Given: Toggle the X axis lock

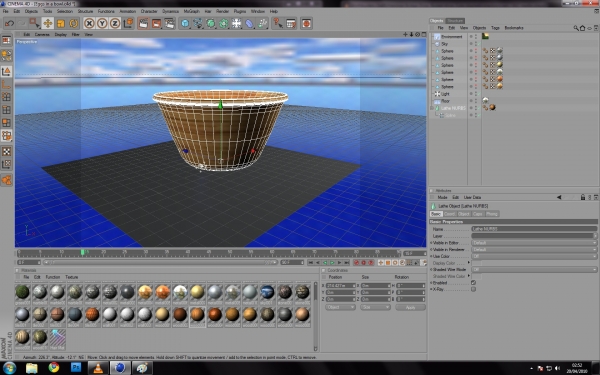Looking at the screenshot, I should point(89,23).
